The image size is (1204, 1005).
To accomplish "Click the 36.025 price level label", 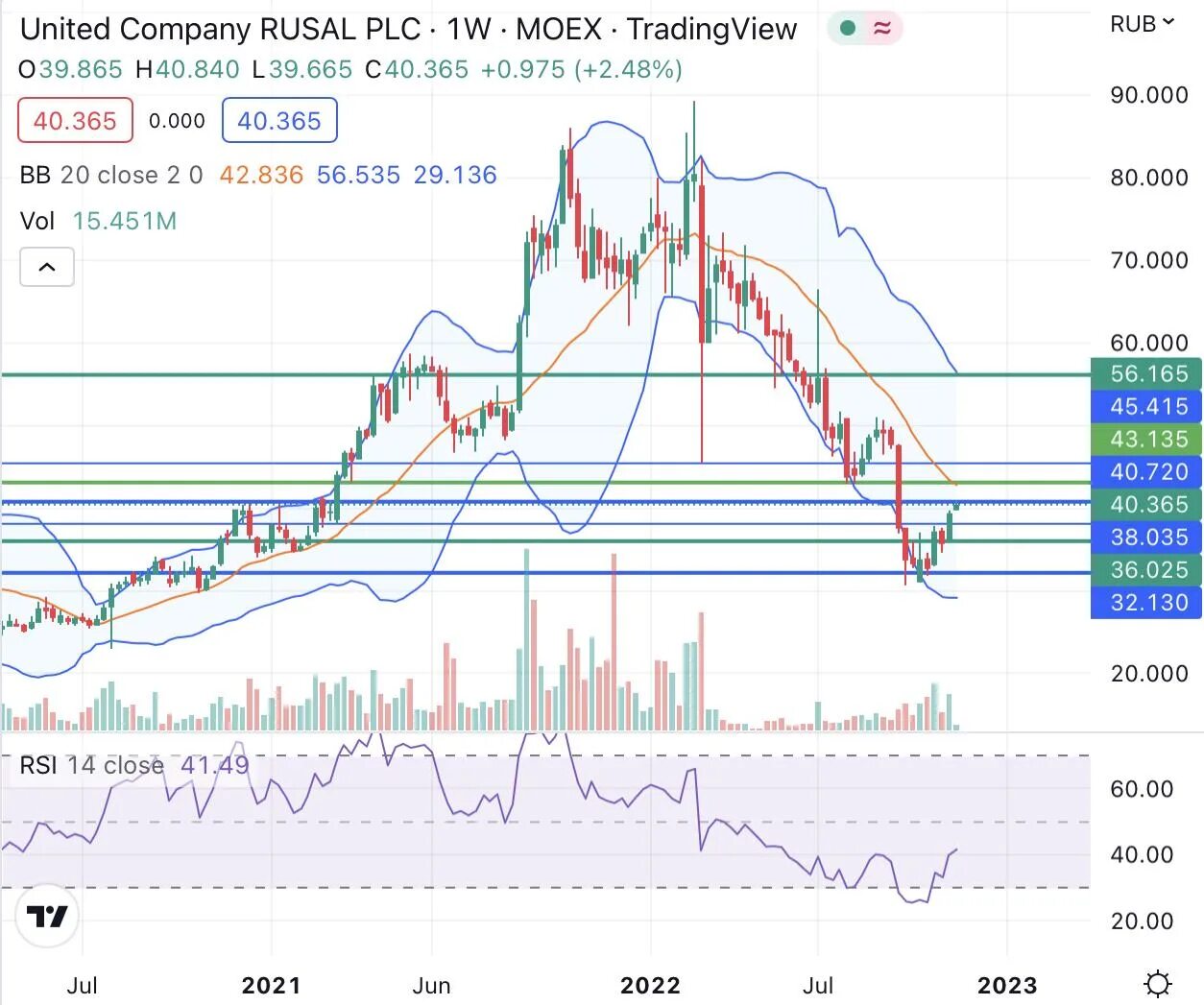I will 1147,569.
